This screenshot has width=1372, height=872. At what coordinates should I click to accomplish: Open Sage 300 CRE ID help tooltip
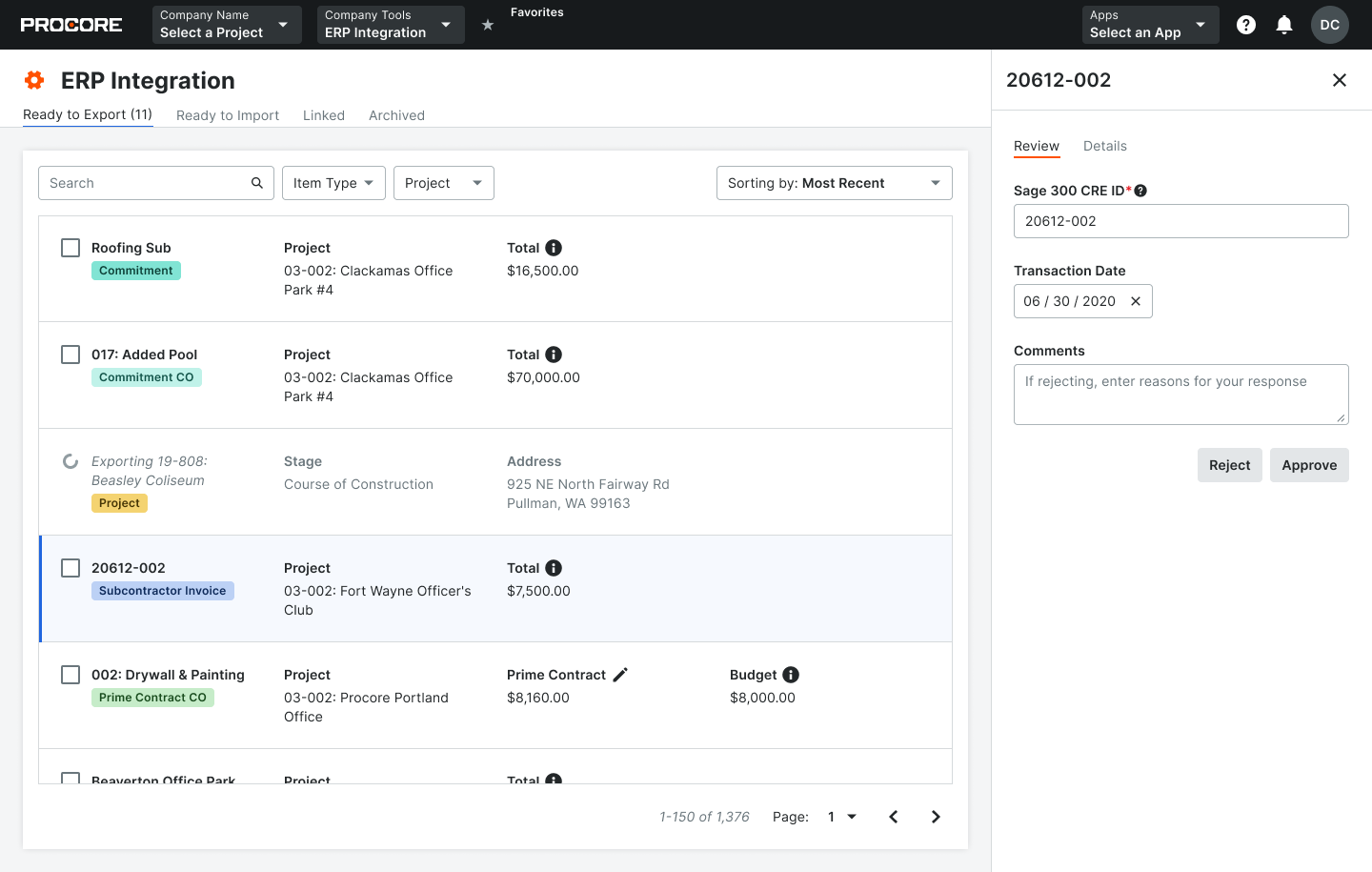1140,191
